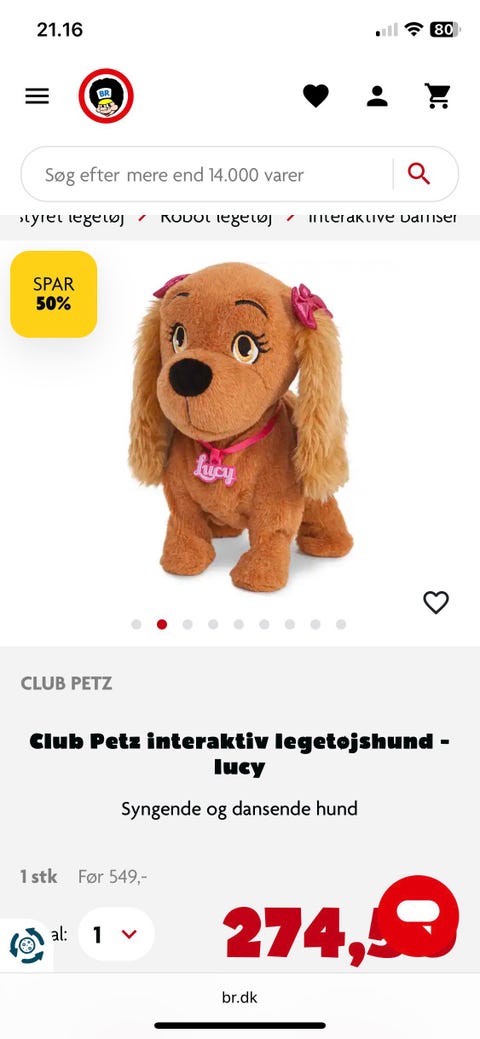The width and height of the screenshot is (480, 1039).
Task: Add Lucy dog to favorites heart
Action: pyautogui.click(x=436, y=602)
